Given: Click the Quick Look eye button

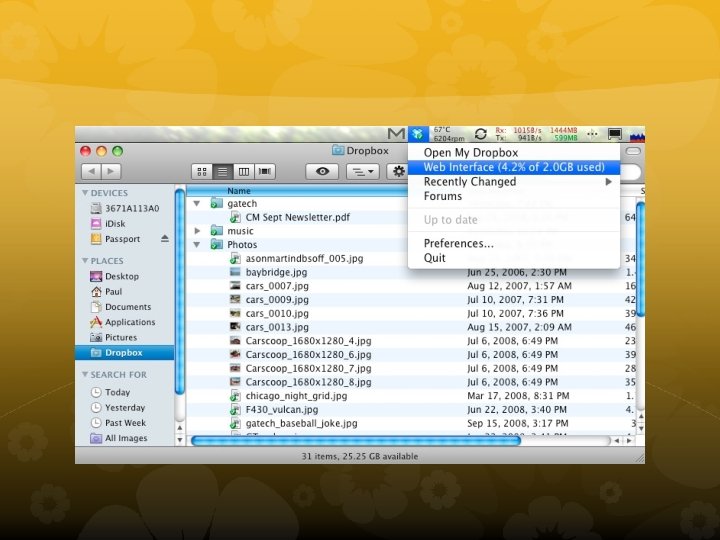Looking at the screenshot, I should point(322,172).
